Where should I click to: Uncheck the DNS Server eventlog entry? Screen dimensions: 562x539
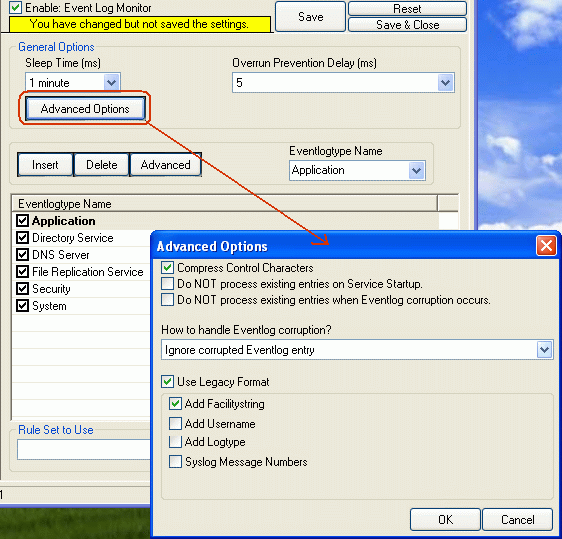click(23, 254)
